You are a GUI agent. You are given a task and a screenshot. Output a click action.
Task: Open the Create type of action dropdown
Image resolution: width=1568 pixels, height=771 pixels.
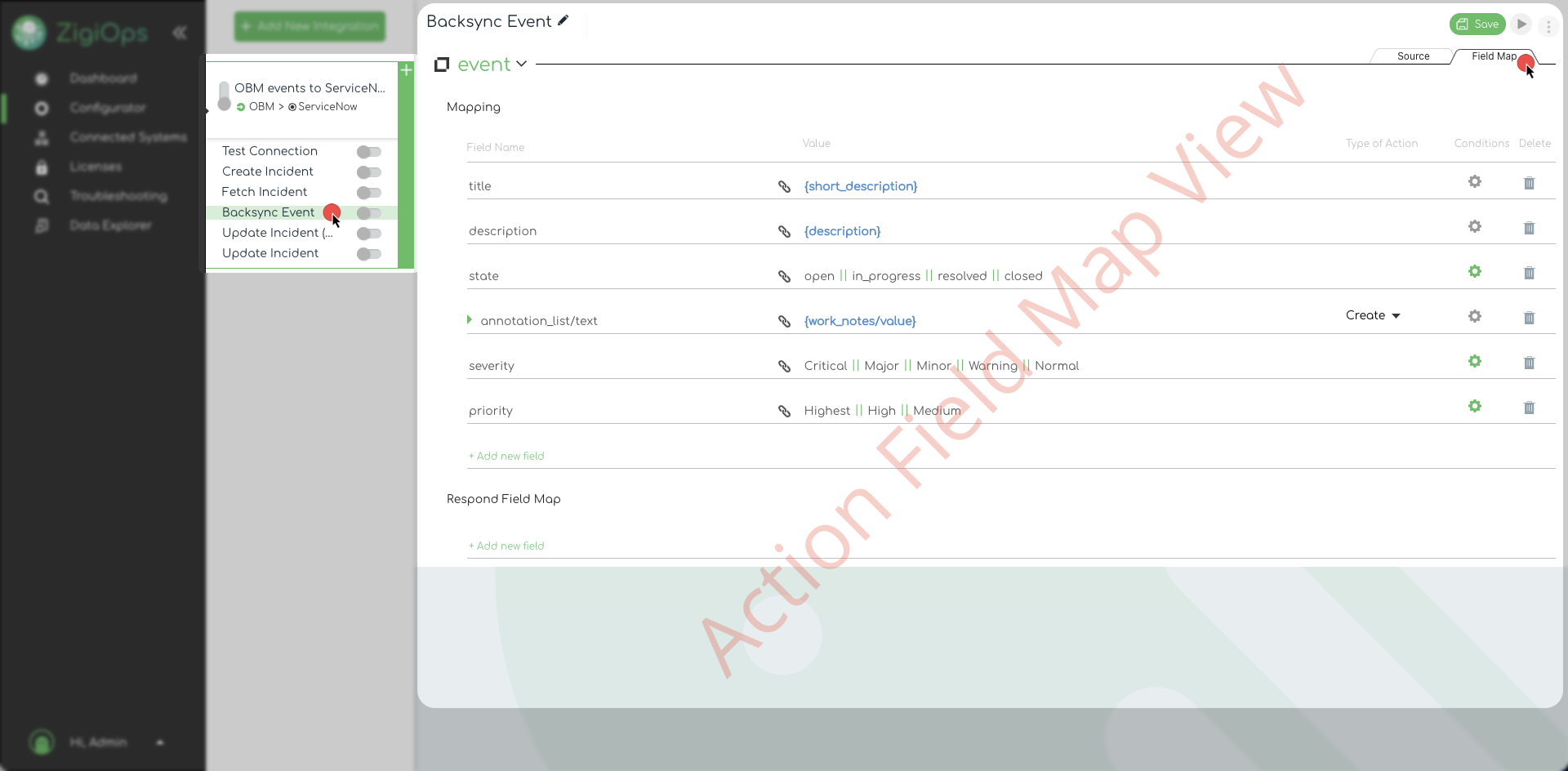(x=1372, y=315)
